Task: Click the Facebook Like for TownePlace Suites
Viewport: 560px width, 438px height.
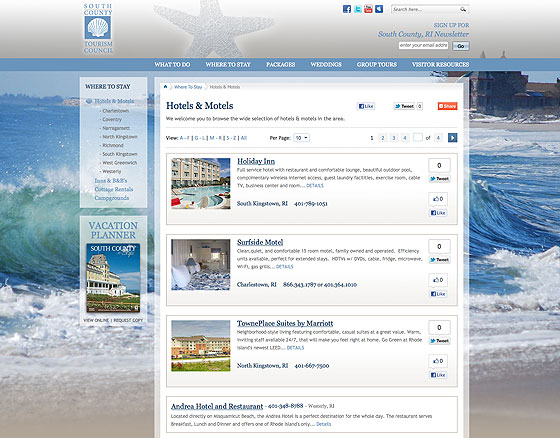Action: point(438,375)
